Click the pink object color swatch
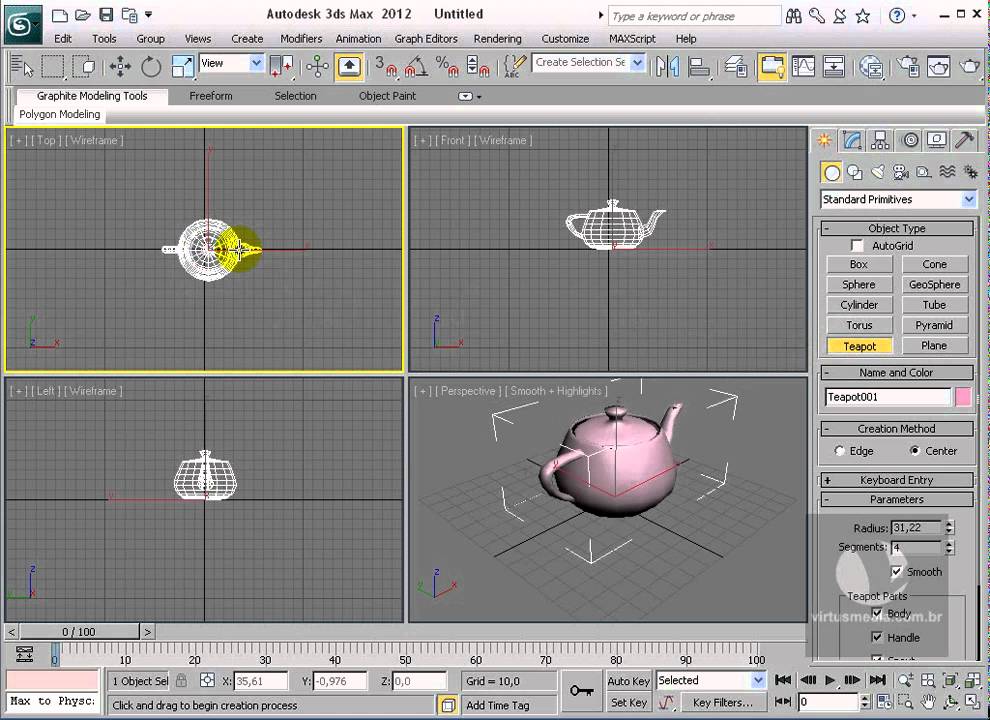This screenshot has width=990, height=720. pyautogui.click(x=963, y=397)
